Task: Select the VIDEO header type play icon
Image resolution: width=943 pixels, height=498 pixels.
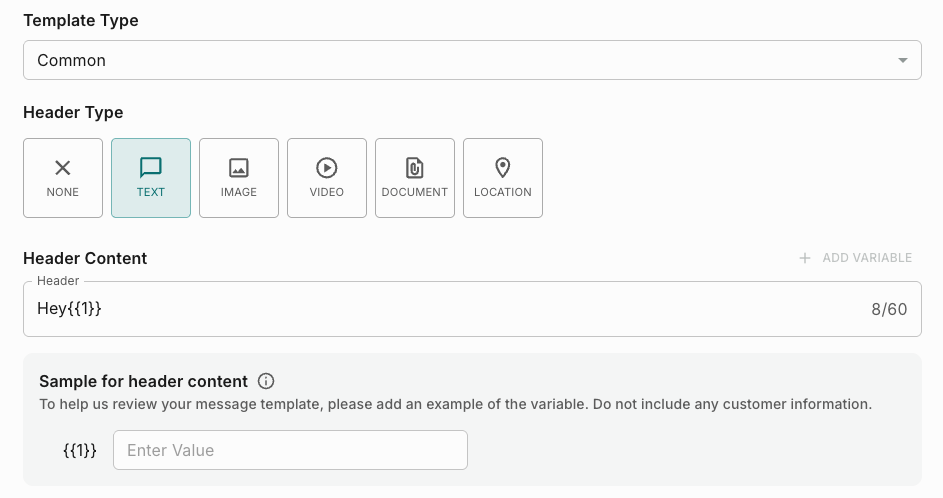Action: click(327, 168)
